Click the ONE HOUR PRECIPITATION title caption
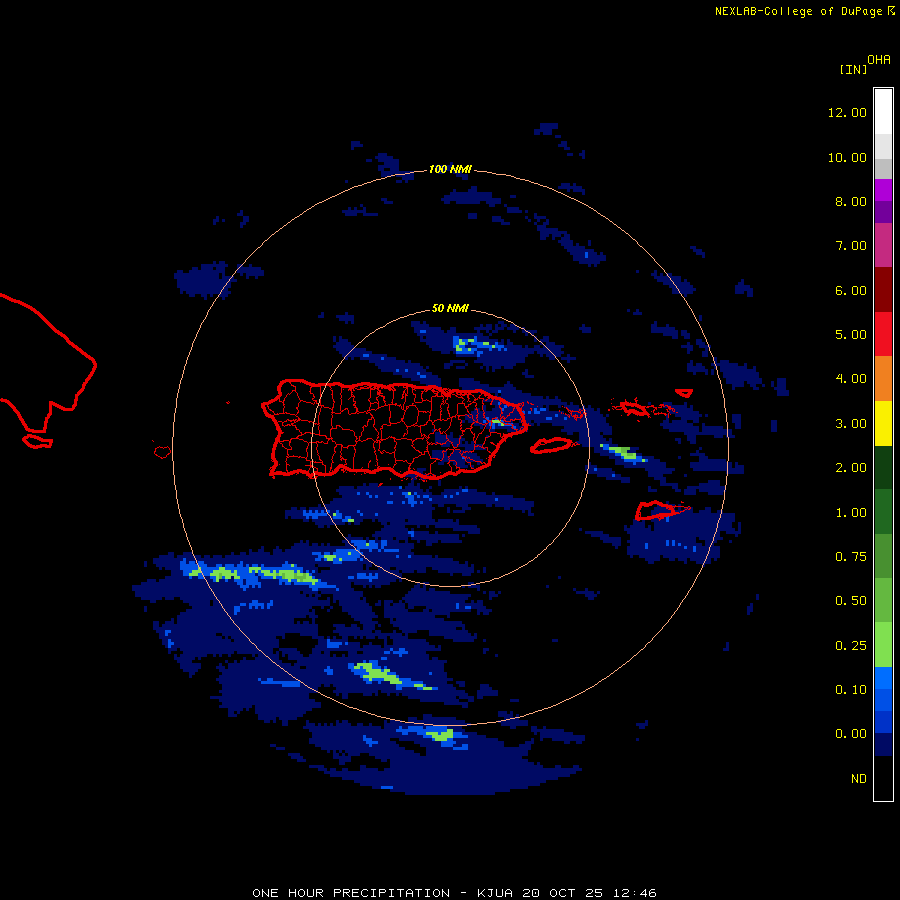The height and width of the screenshot is (900, 900). pyautogui.click(x=454, y=893)
